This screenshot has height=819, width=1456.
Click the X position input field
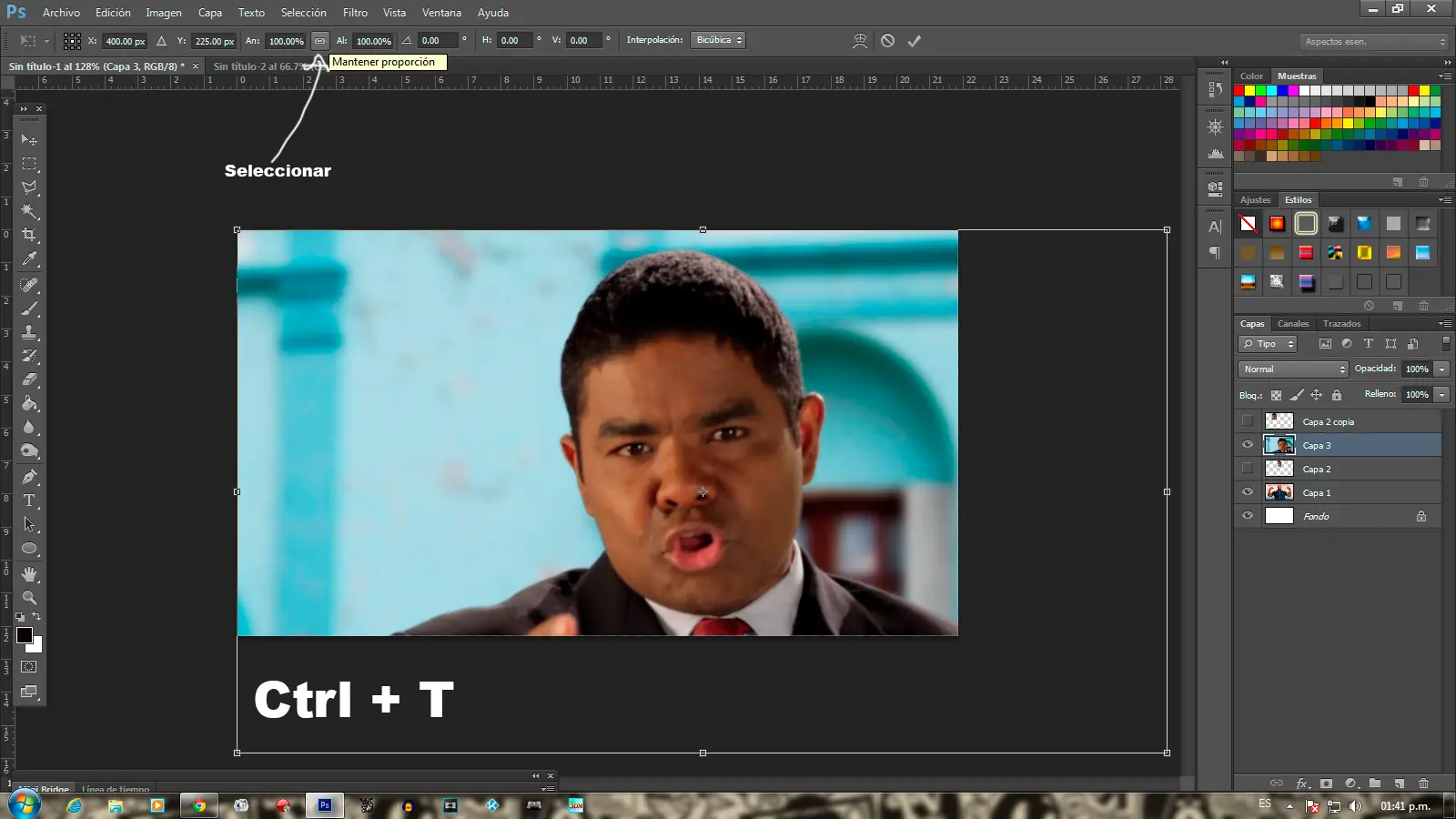point(125,41)
